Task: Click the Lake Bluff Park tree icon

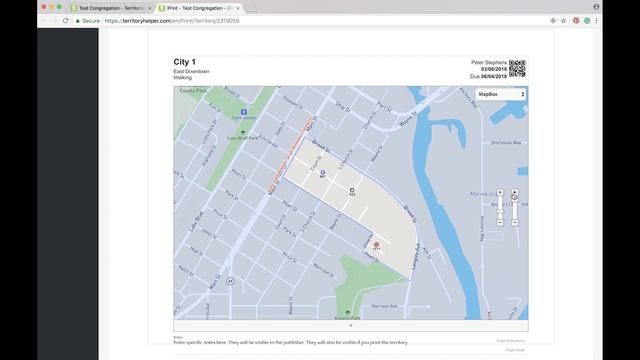Action: (x=243, y=132)
